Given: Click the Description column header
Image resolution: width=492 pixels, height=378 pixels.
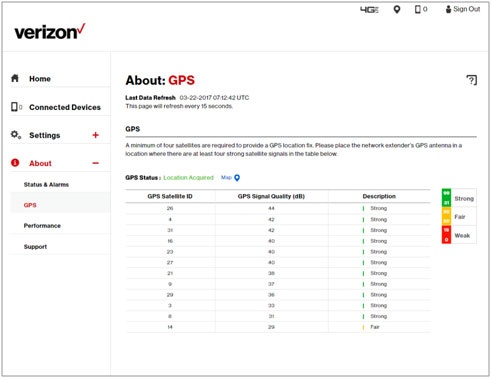Looking at the screenshot, I should pos(379,196).
